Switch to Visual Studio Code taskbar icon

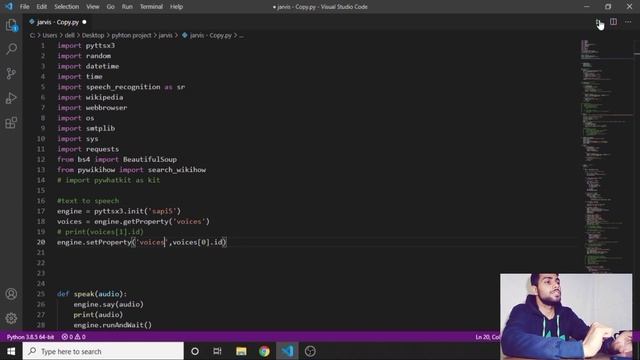click(x=287, y=351)
